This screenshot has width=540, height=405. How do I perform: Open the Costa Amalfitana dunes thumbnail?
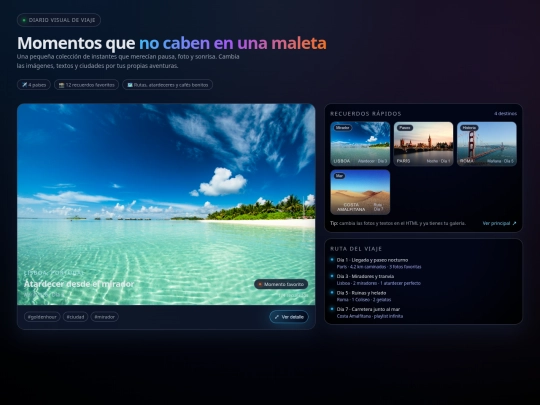point(360,192)
